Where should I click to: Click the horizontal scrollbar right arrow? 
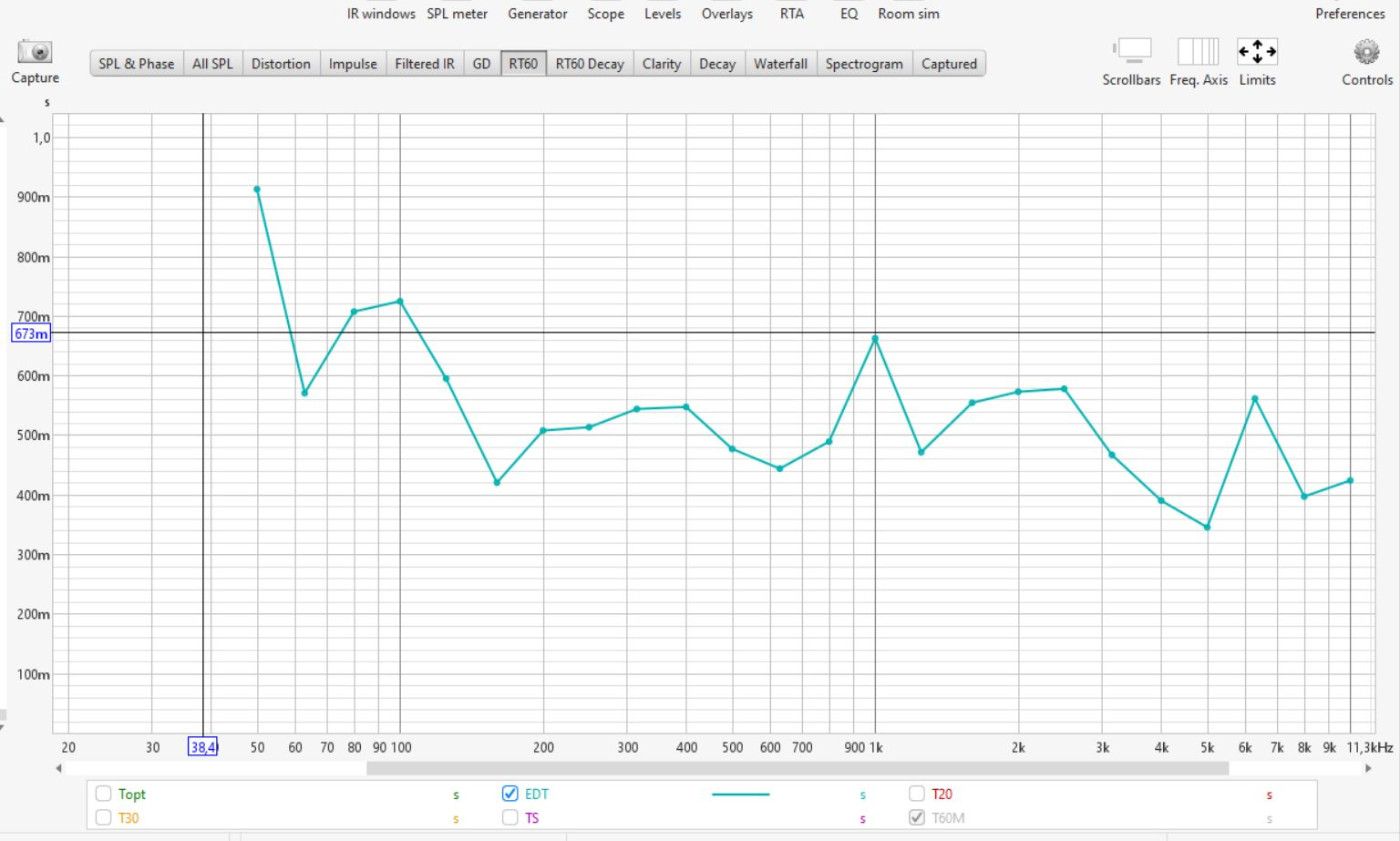1367,768
